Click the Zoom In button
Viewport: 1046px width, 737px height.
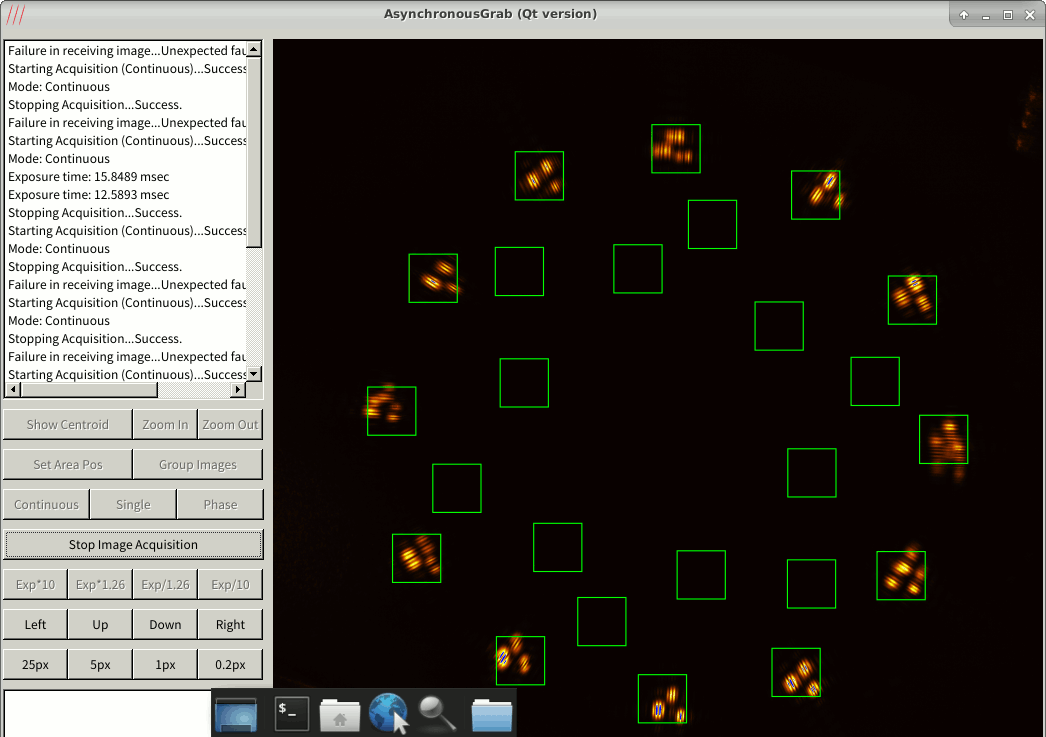165,424
